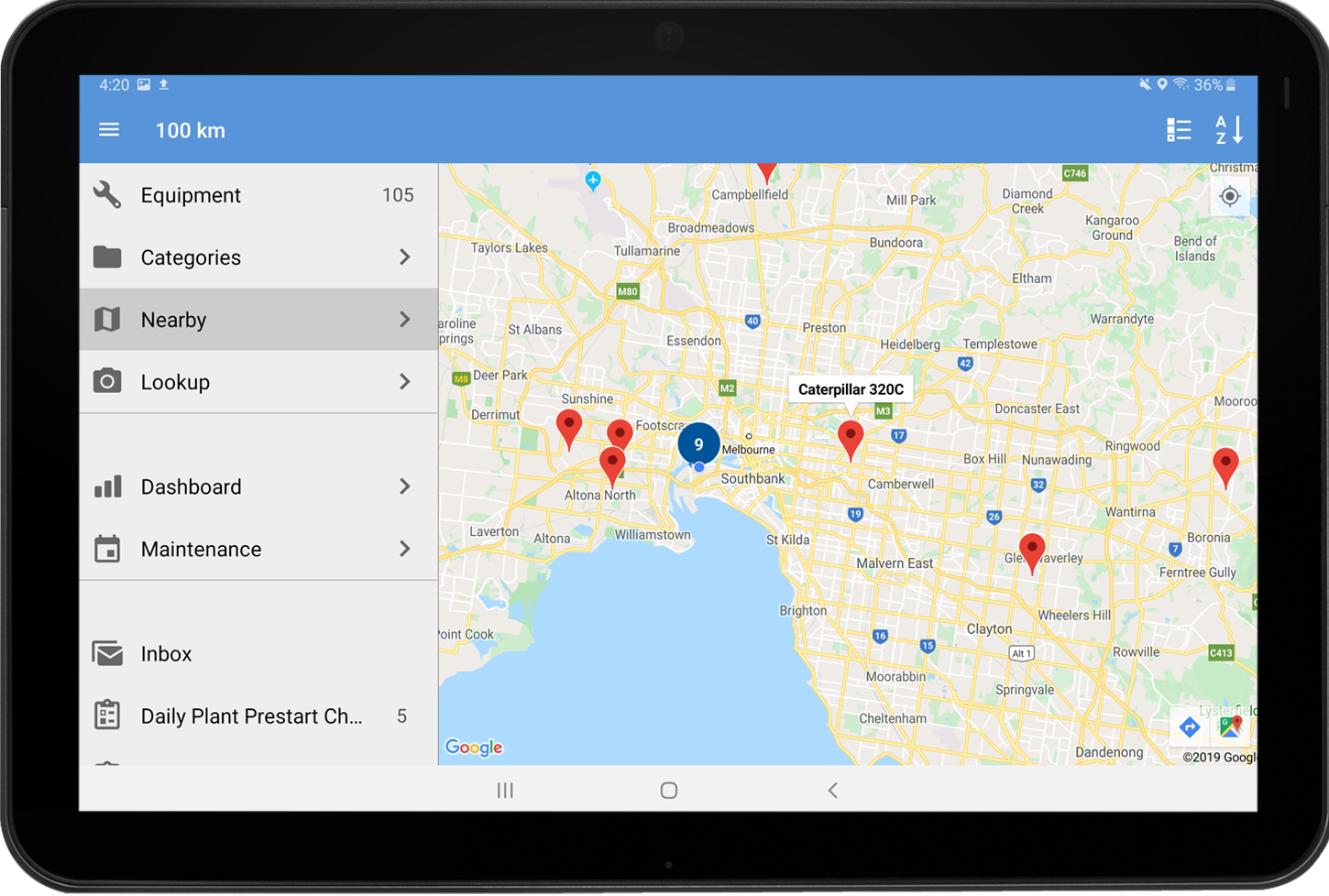
Task: Tap Android recent apps button
Action: pyautogui.click(x=505, y=790)
